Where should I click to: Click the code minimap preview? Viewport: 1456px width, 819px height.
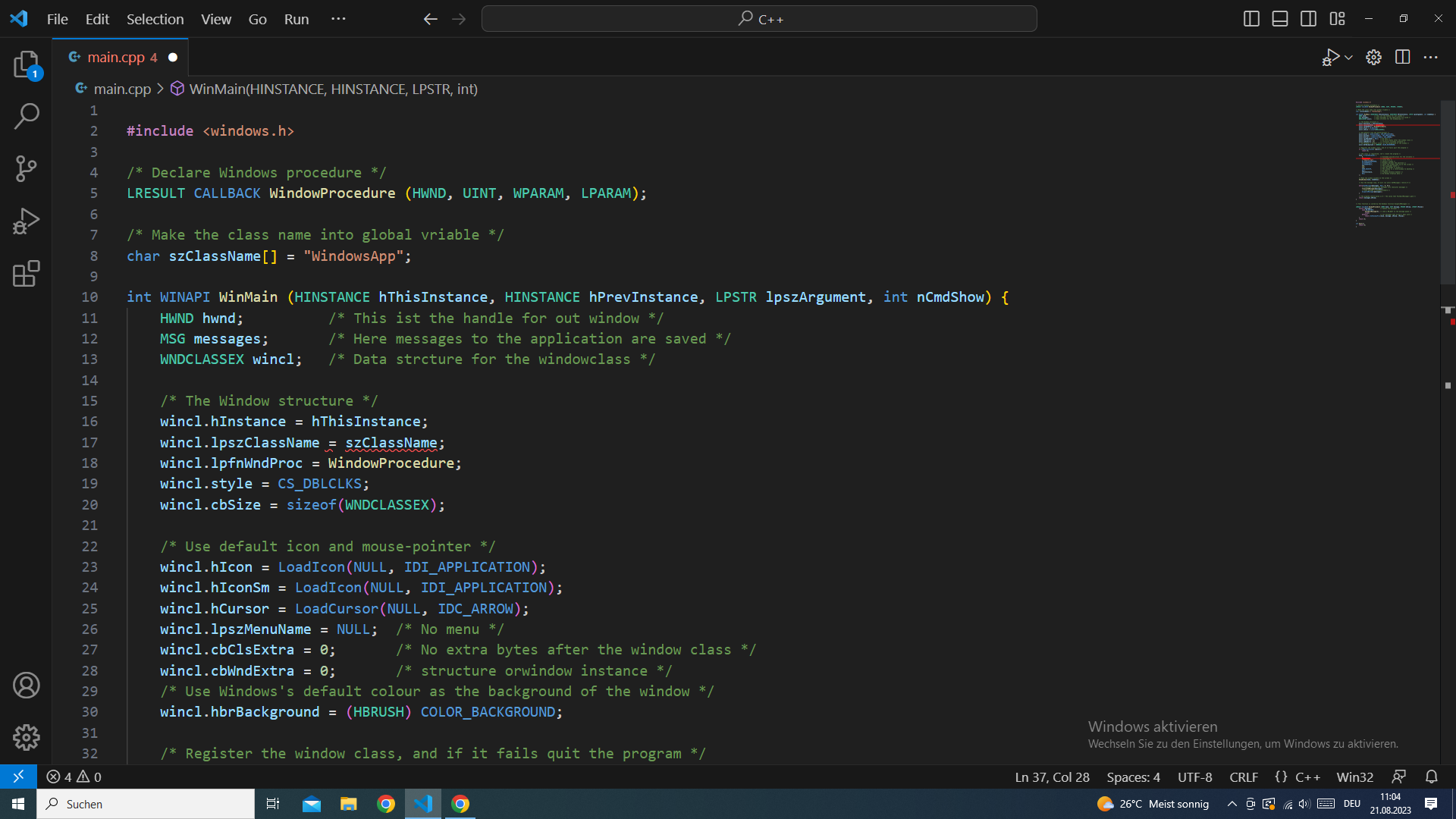(x=1397, y=163)
